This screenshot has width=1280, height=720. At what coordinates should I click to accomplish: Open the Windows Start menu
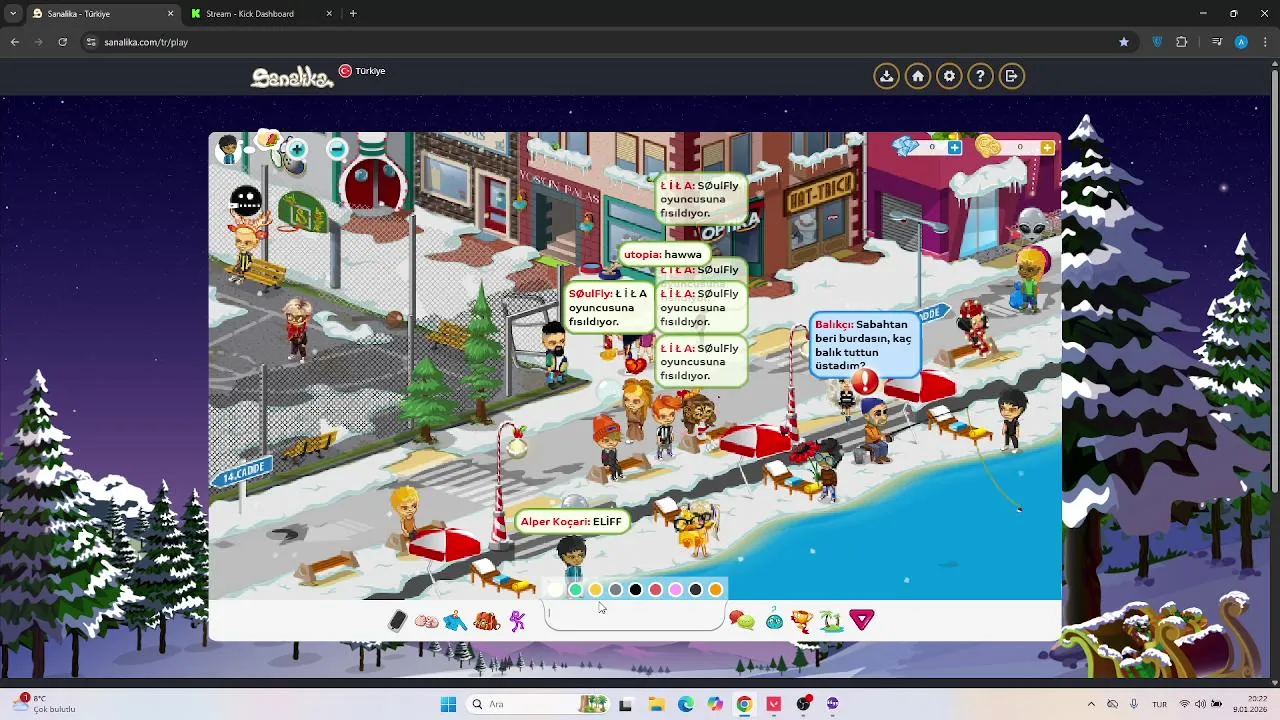pyautogui.click(x=448, y=704)
